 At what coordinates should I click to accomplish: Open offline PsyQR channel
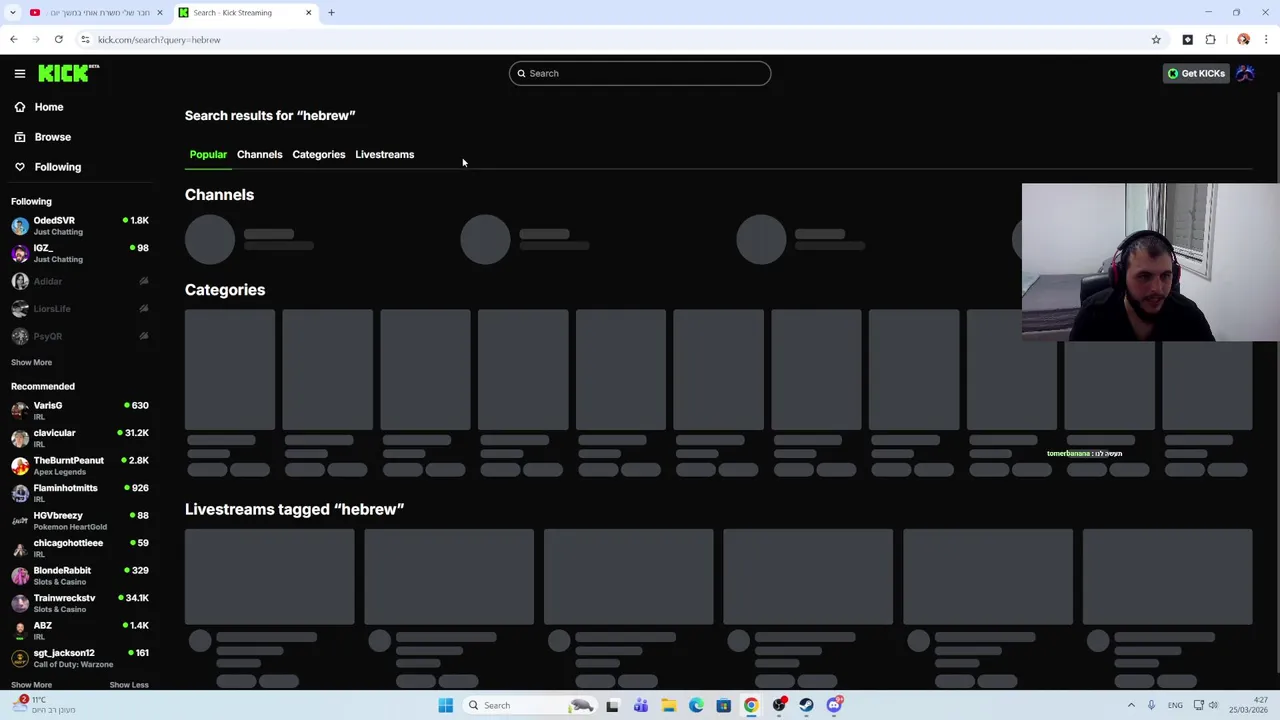80,336
